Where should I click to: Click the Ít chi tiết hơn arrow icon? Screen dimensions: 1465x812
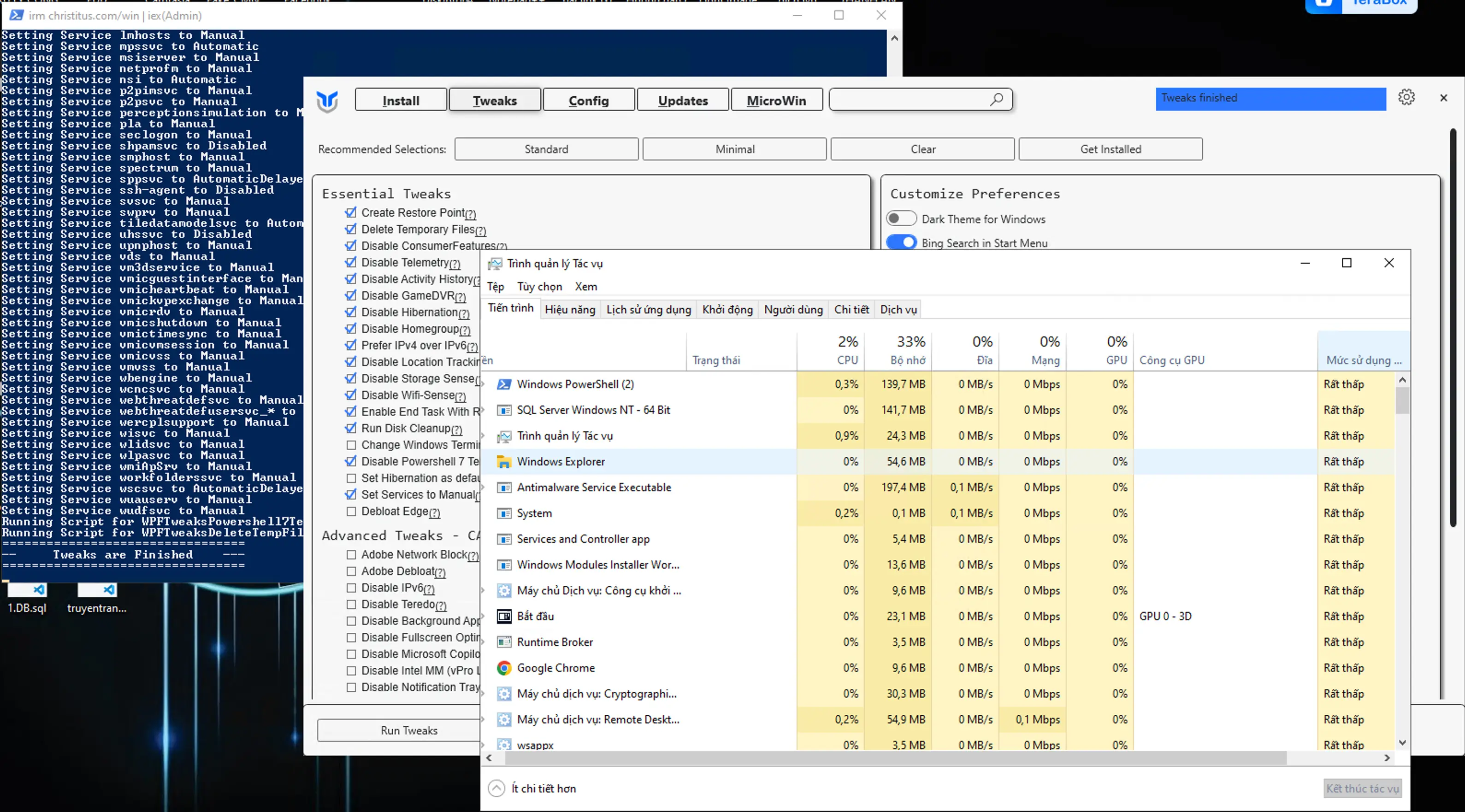click(x=496, y=788)
